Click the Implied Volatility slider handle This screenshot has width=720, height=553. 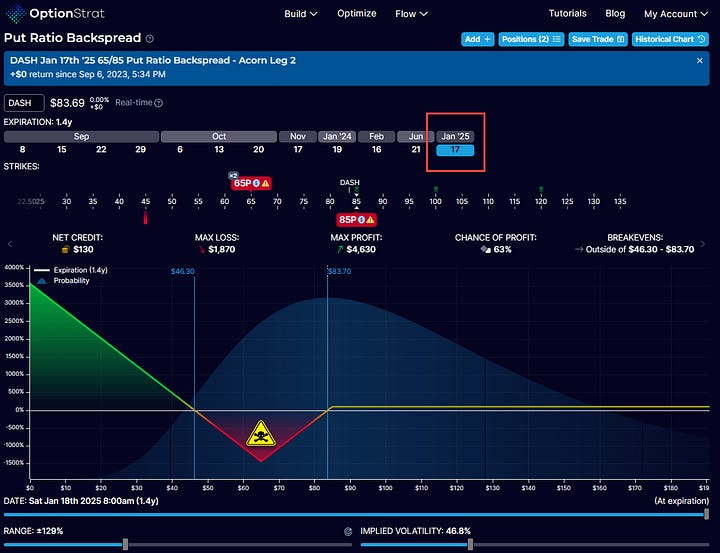470,545
